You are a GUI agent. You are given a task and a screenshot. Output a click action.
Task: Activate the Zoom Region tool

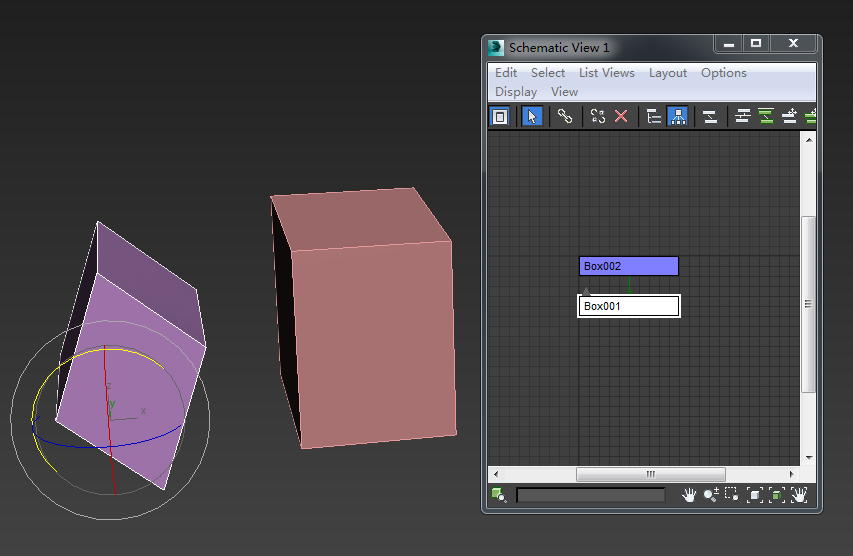pyautogui.click(x=732, y=495)
